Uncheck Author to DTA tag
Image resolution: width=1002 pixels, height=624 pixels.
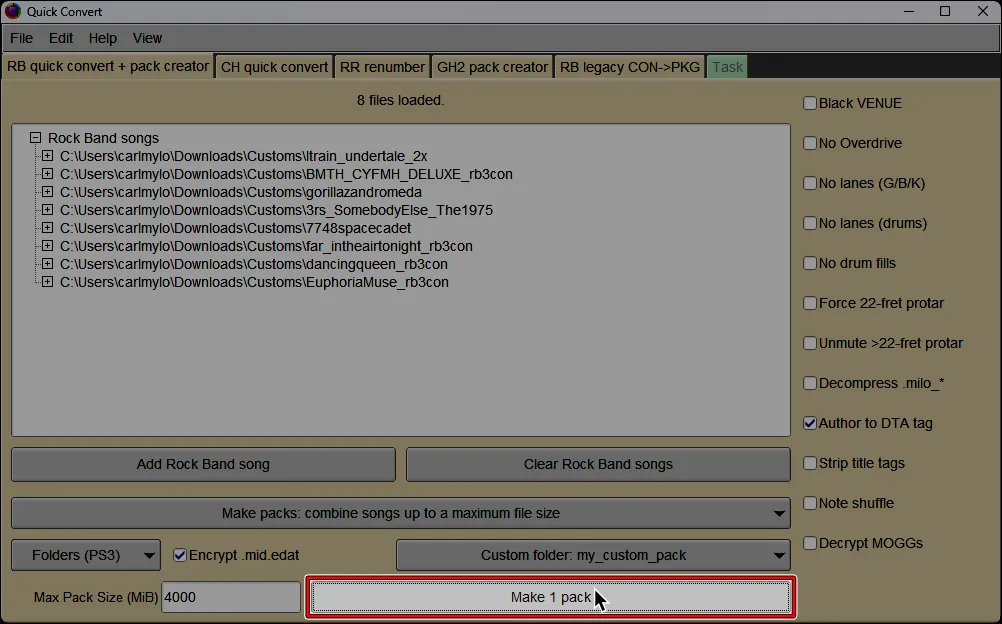(x=810, y=423)
